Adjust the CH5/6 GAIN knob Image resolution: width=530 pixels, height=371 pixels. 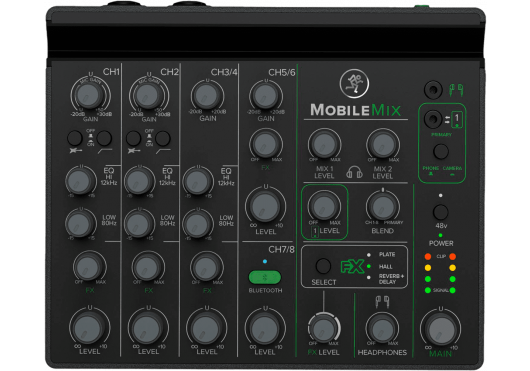266,96
